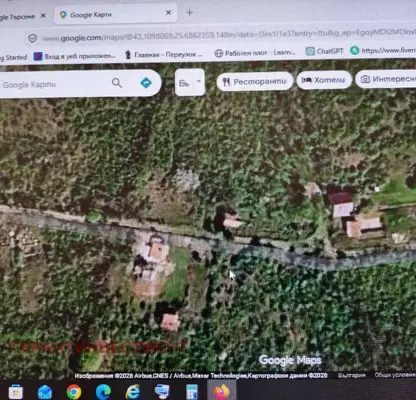Close the Google Карти tab
The image size is (416, 400).
(x=168, y=13)
